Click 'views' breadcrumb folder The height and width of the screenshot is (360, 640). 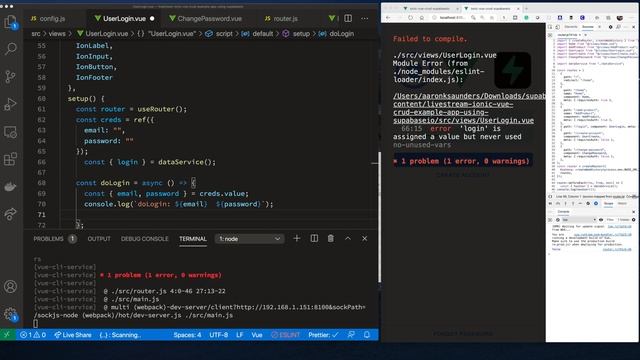pyautogui.click(x=57, y=33)
